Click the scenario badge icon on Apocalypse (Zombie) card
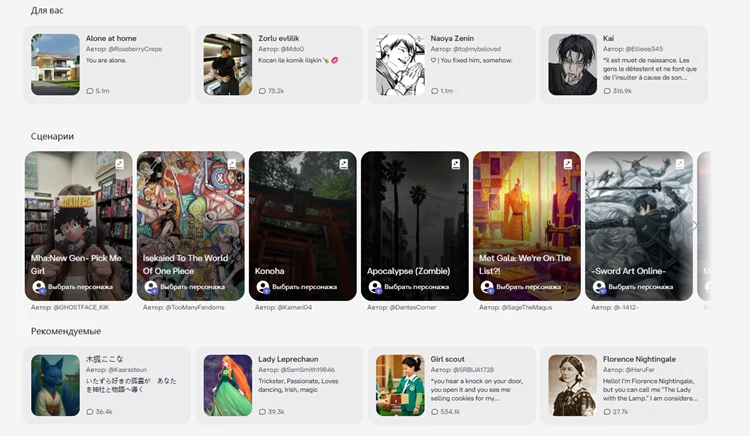Screen dimensions: 750x436 point(455,164)
